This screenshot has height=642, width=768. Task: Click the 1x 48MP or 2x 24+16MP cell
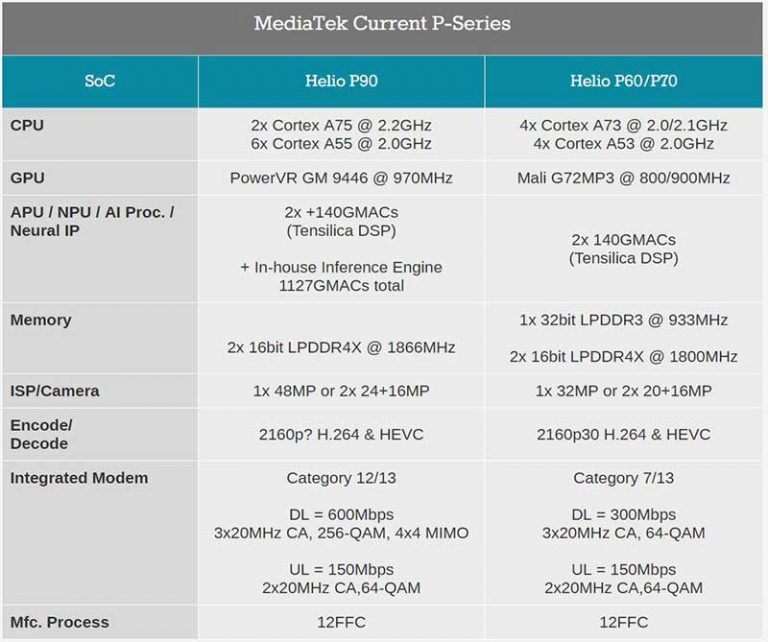[341, 391]
